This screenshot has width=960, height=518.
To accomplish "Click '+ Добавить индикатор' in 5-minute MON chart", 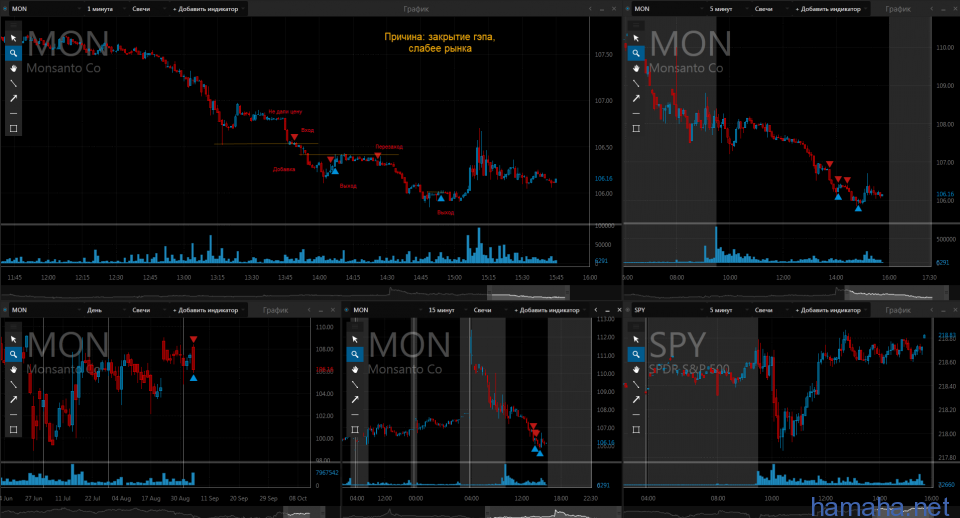I will [x=831, y=9].
